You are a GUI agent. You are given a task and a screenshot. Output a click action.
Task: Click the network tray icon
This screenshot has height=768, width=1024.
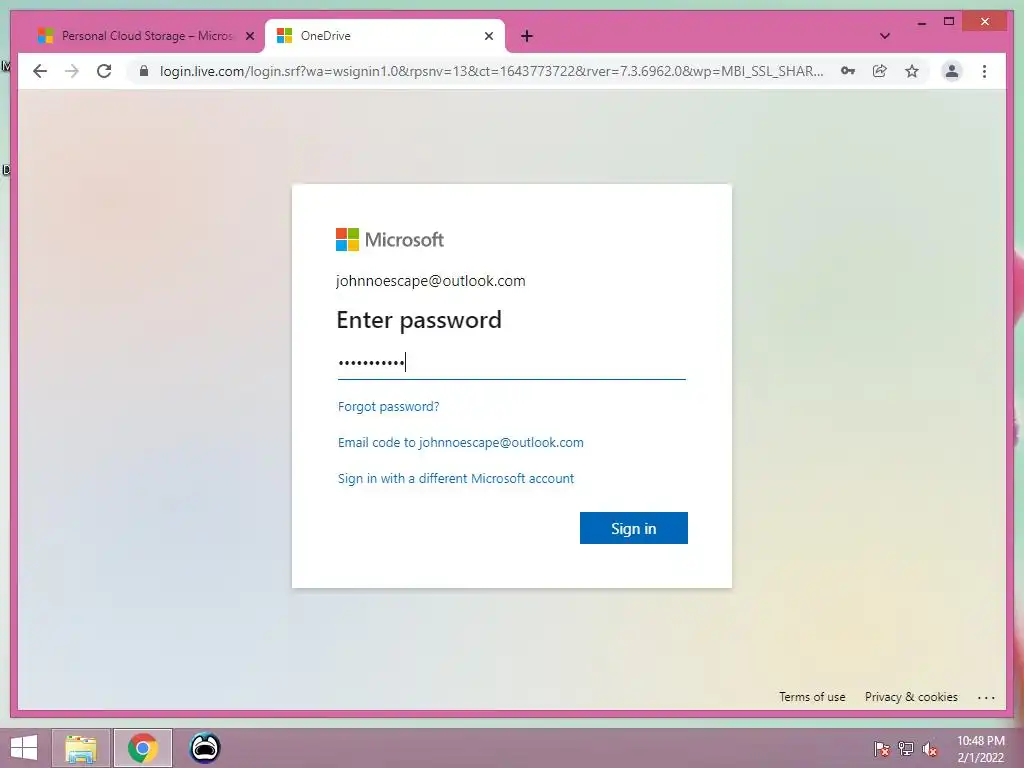pyautogui.click(x=906, y=749)
